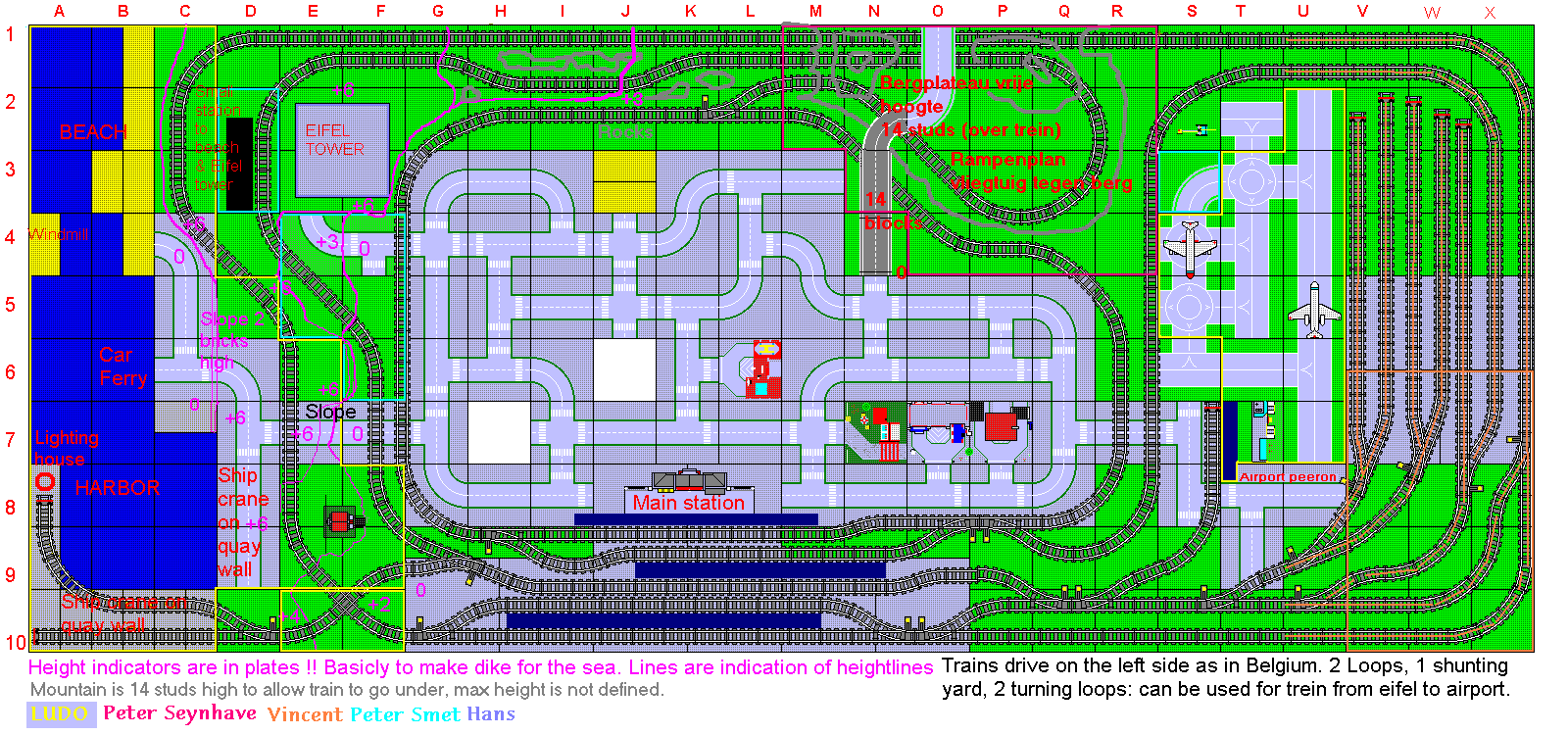
Task: Click the BEACH label
Action: [93, 131]
